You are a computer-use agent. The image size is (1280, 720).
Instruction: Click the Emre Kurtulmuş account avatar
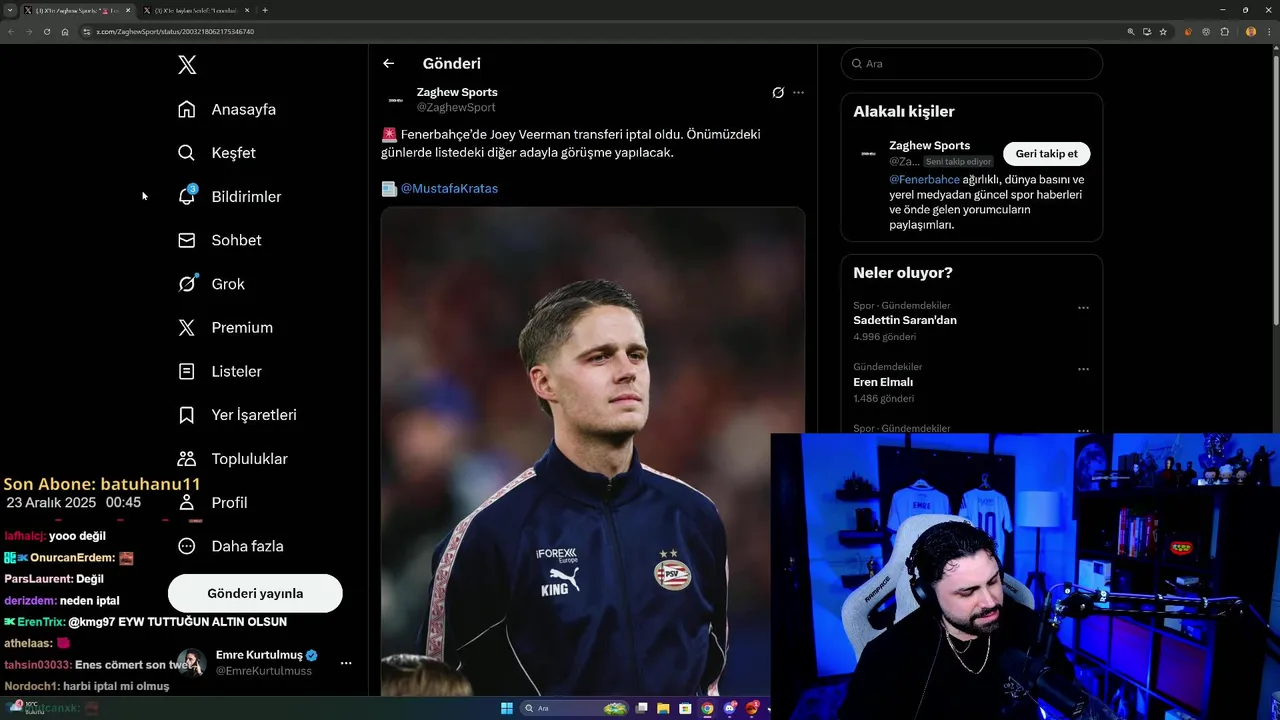(191, 663)
